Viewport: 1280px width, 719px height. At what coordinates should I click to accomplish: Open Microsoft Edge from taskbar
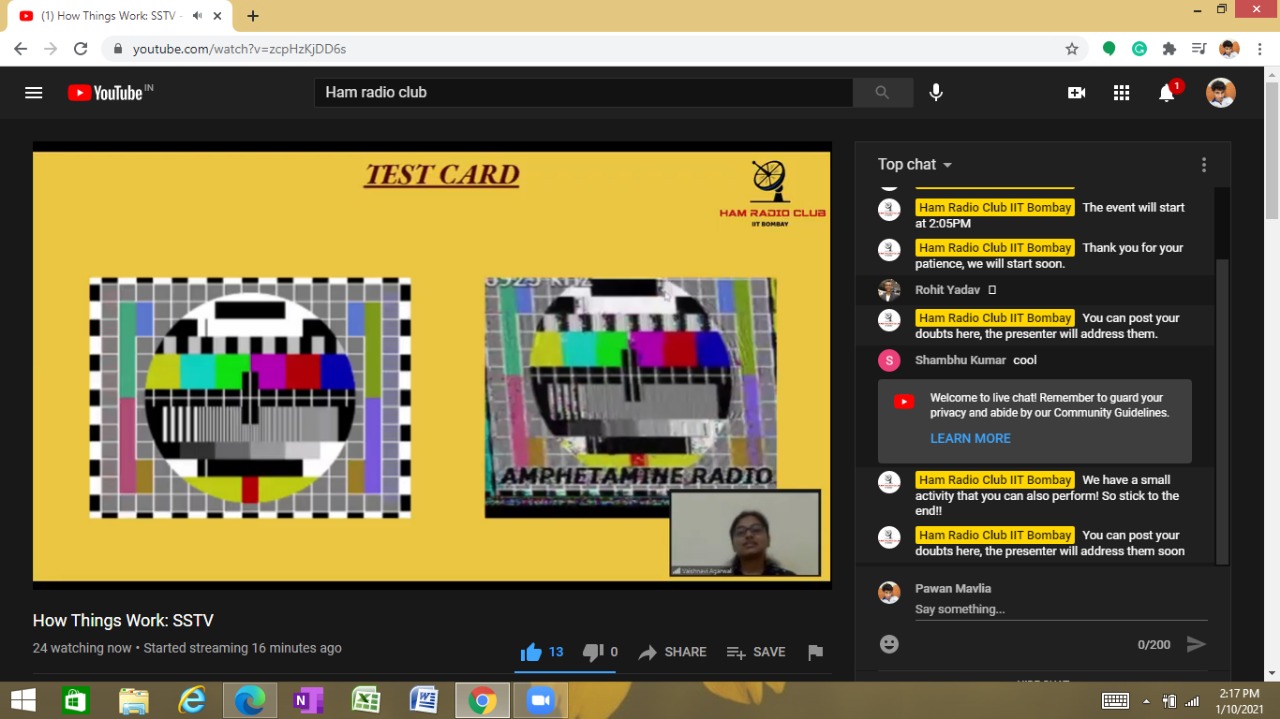[249, 700]
